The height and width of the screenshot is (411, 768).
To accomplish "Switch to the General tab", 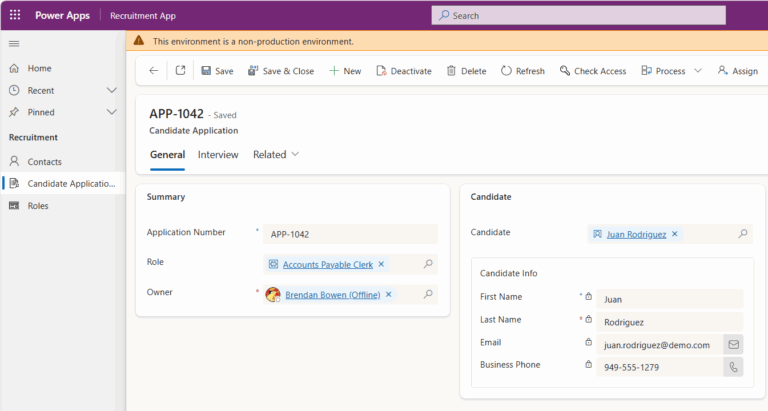I will (x=168, y=155).
